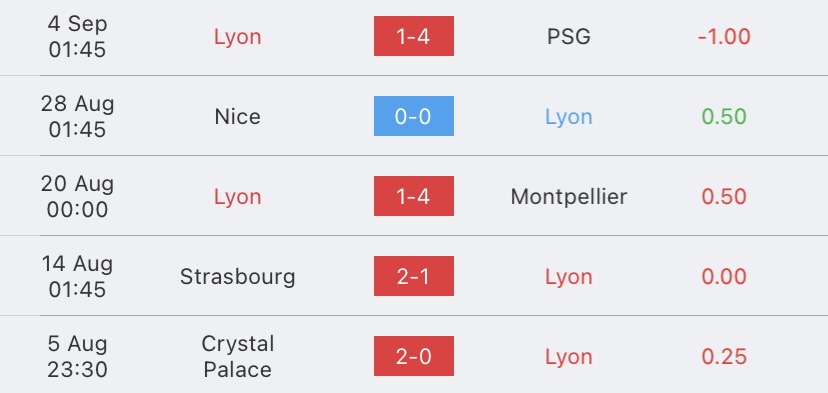Viewport: 828px width, 393px height.
Task: Open the Lyon 1-4 PSG score box
Action: (413, 36)
